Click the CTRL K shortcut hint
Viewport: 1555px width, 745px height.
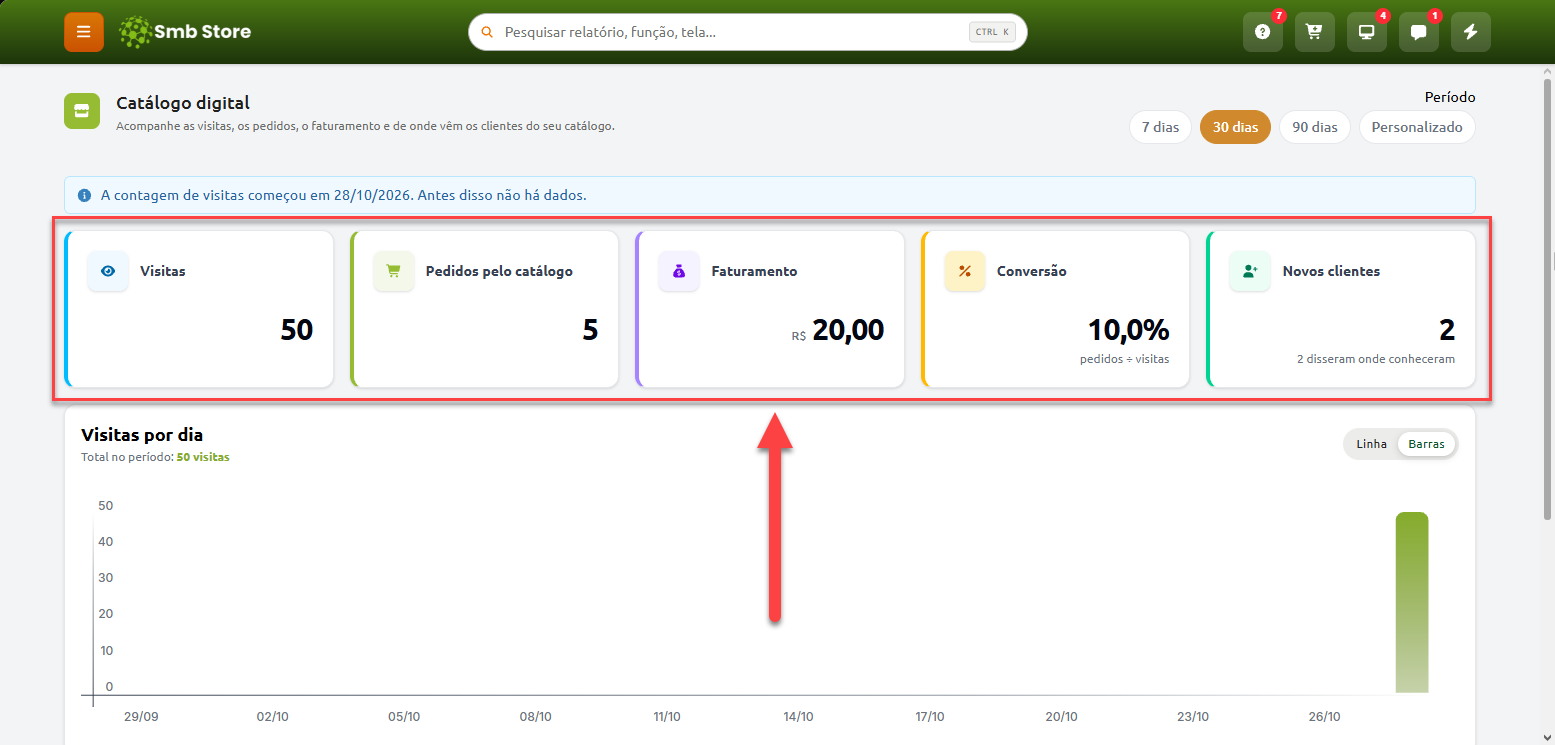click(x=993, y=32)
